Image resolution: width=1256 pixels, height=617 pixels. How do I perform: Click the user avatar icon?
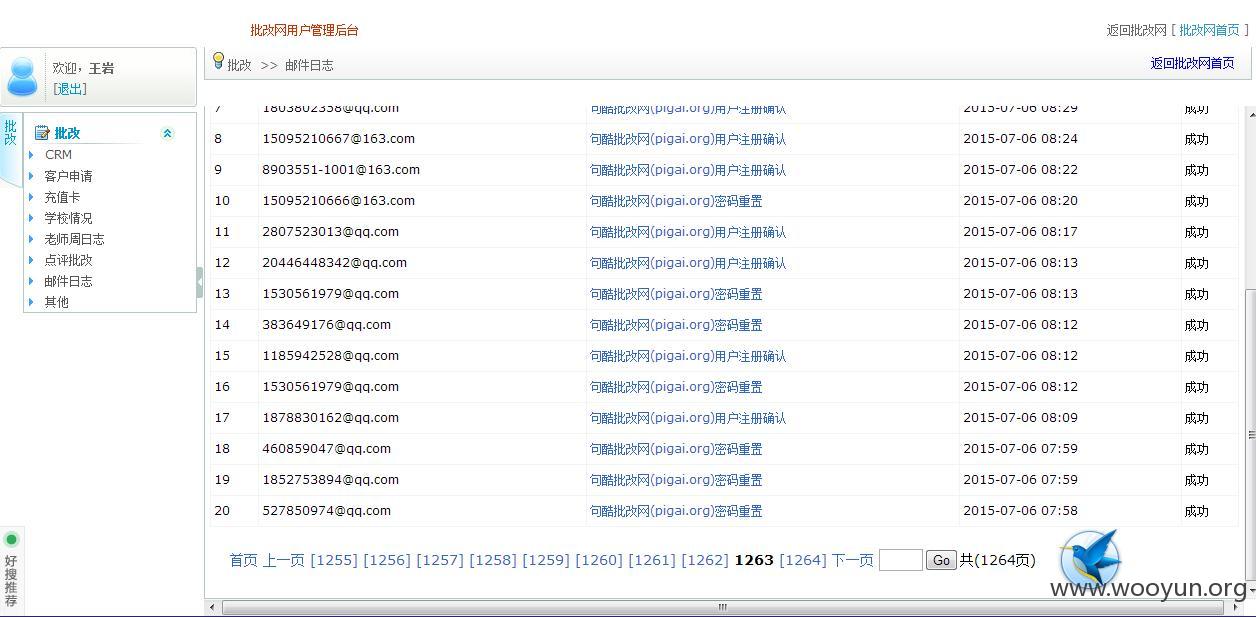point(22,77)
